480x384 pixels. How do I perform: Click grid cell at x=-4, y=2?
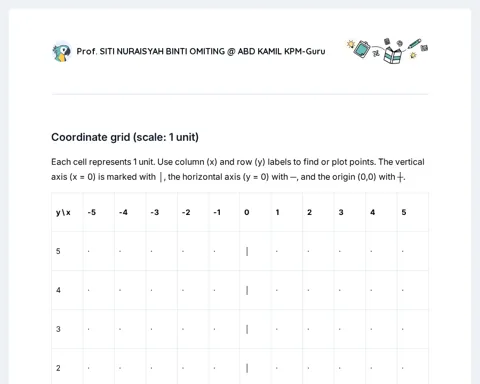pos(130,368)
